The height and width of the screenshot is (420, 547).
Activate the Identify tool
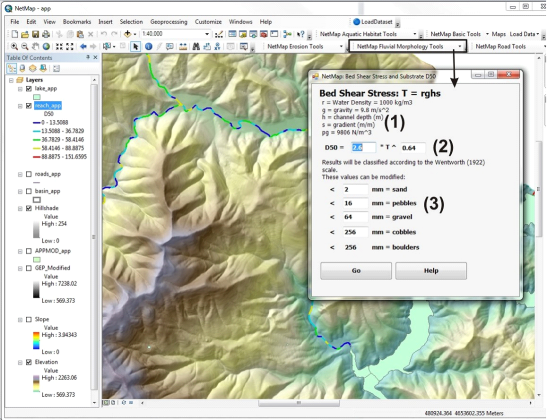click(x=149, y=46)
